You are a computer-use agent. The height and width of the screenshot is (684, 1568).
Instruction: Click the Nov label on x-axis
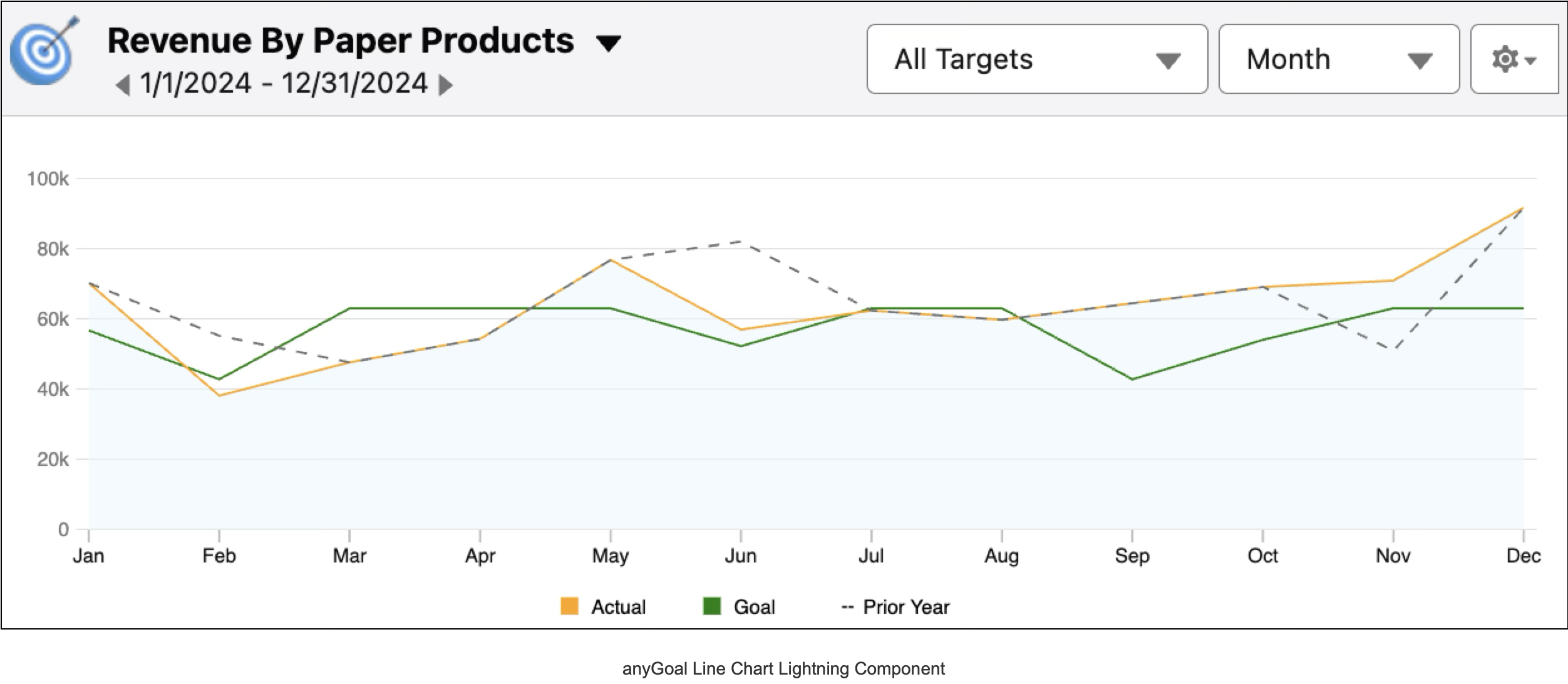(1393, 556)
